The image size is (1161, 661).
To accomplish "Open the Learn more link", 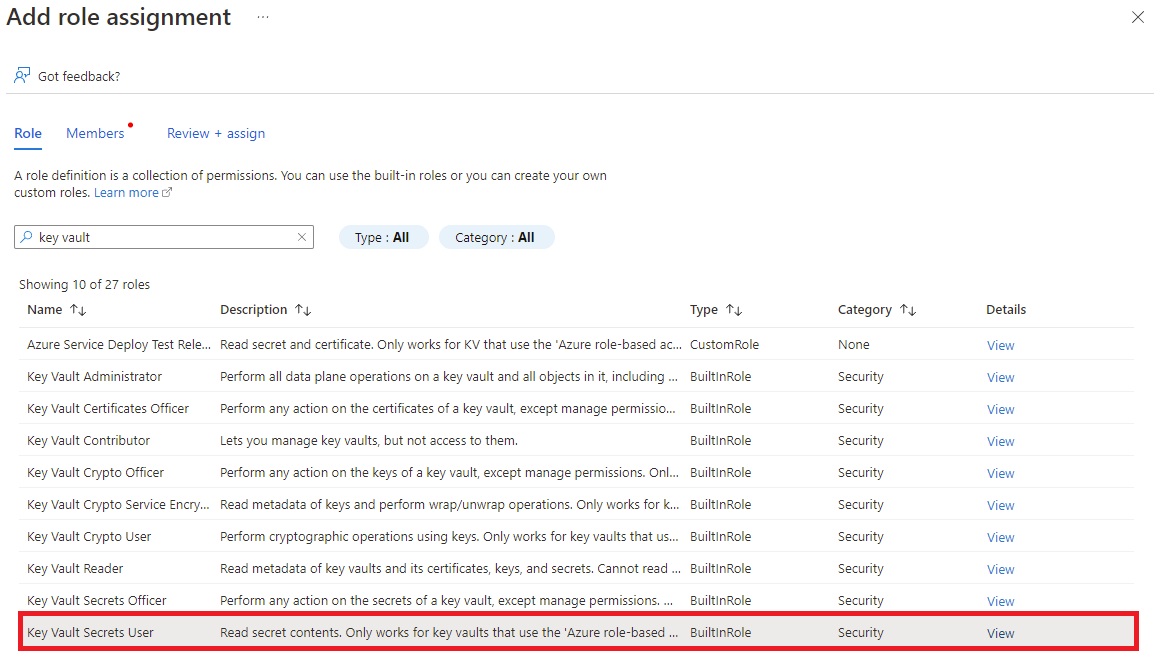I will [x=125, y=192].
